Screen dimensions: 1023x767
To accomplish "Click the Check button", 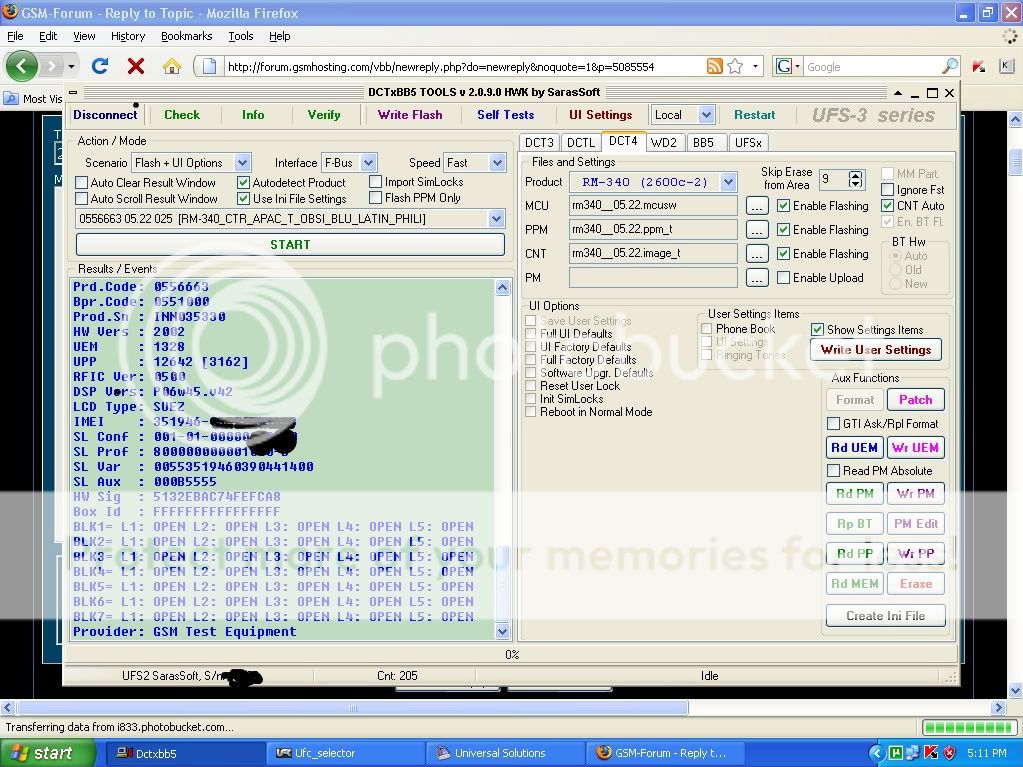I will pos(181,115).
